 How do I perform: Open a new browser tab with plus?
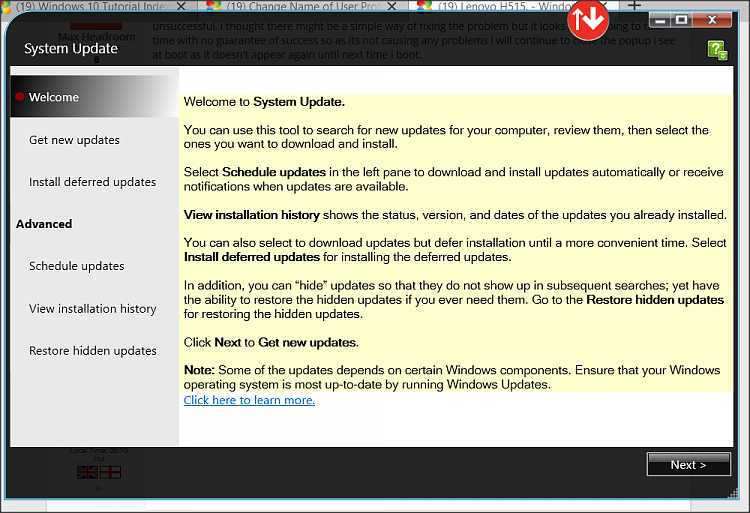tap(634, 5)
